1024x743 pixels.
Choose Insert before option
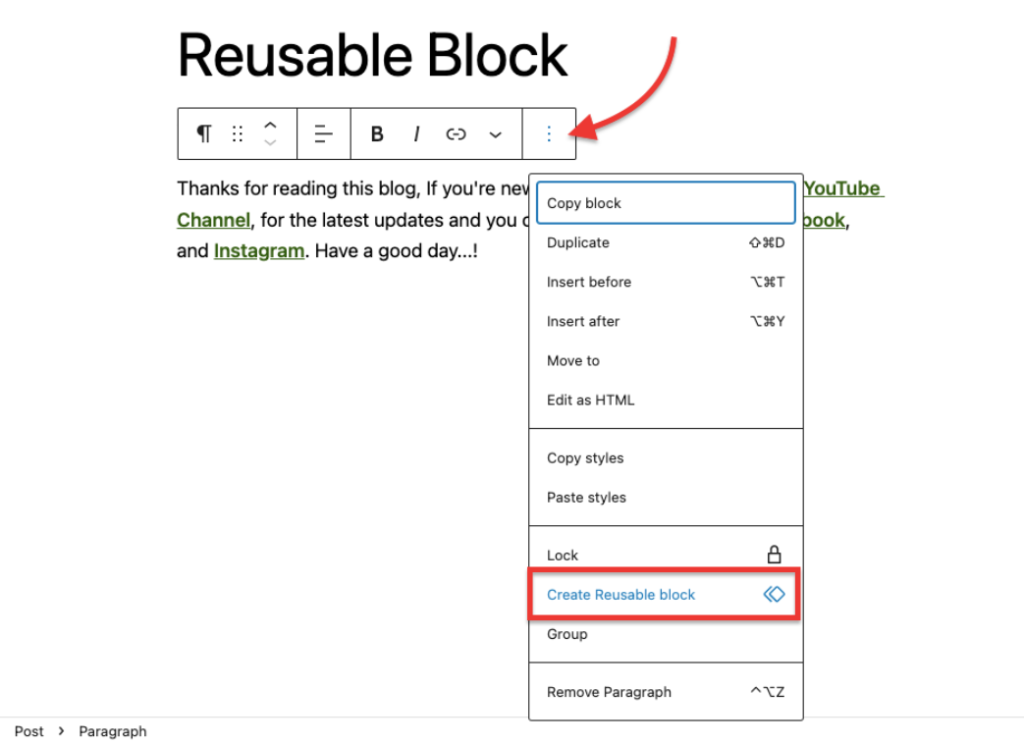tap(665, 282)
